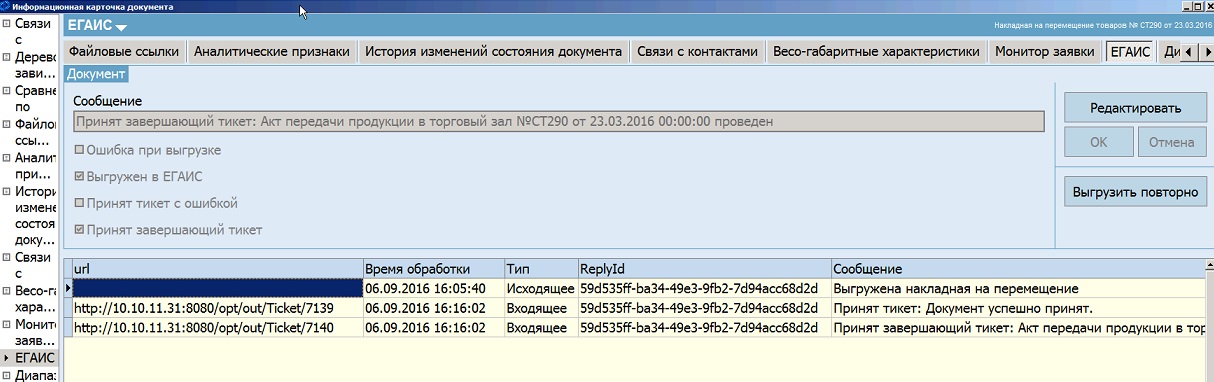Click the title bar application icon
Screen dimensions: 1214x382
tap(6, 6)
